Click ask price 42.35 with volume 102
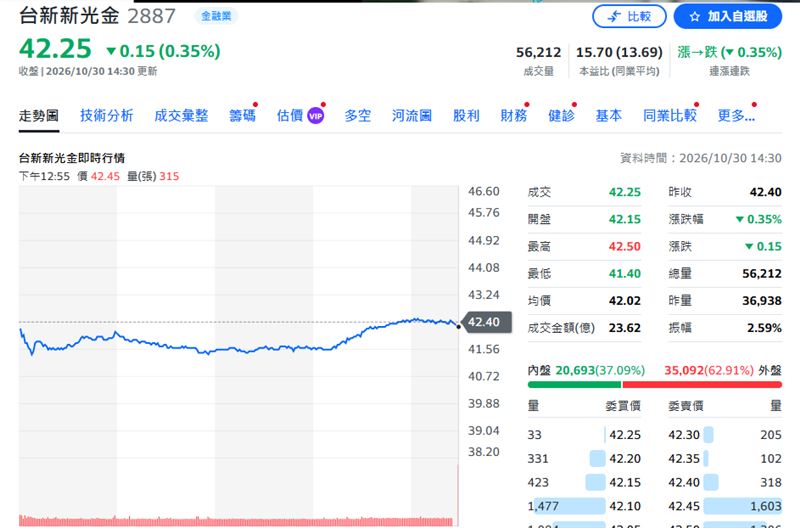 tap(684, 459)
